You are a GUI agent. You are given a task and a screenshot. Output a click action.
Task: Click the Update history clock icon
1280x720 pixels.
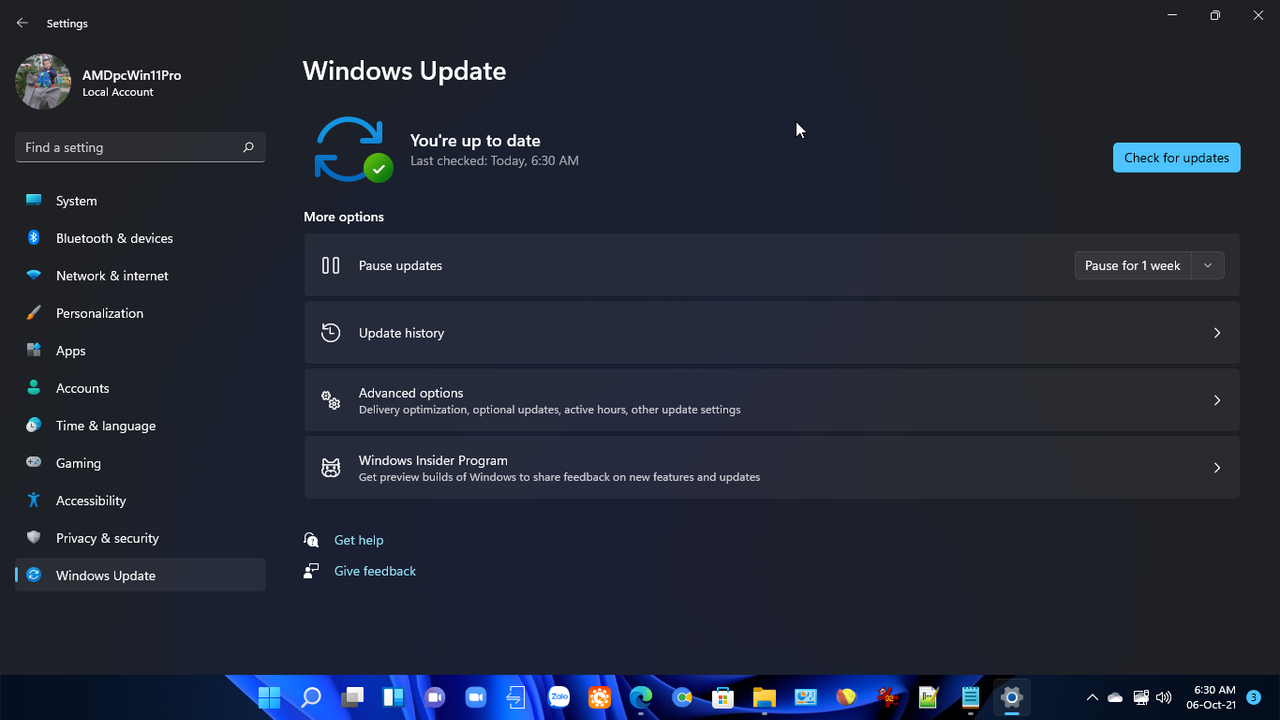[331, 333]
